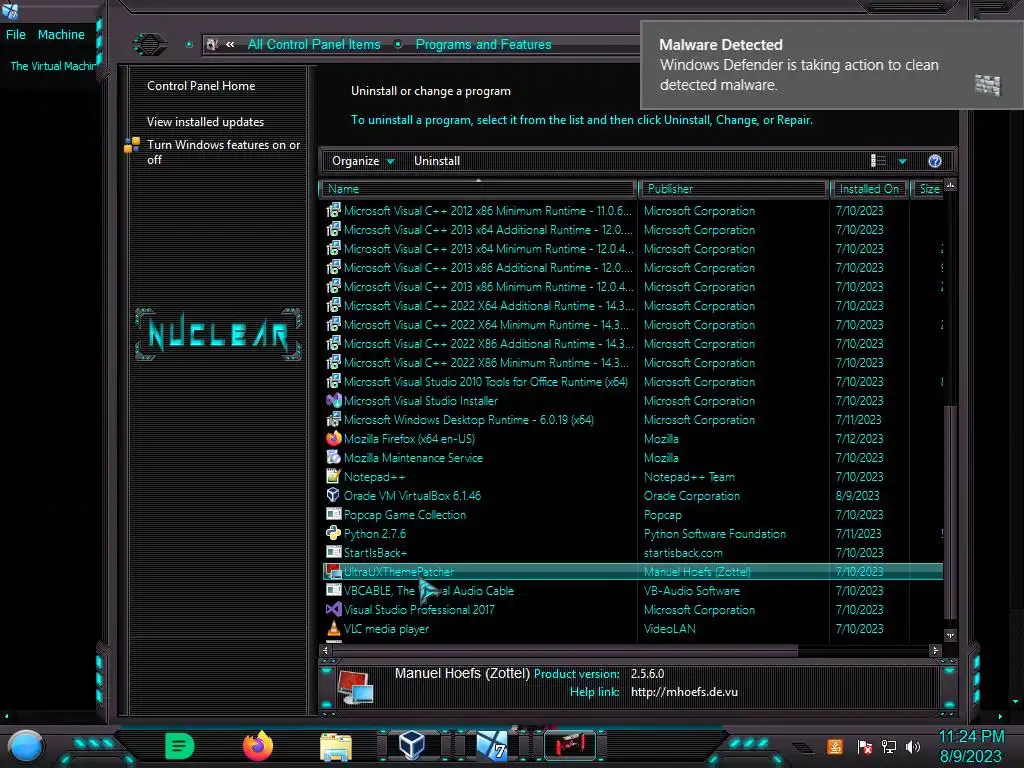
Task: Select the Mozilla Firefox (x64 en-US) row
Action: (633, 438)
